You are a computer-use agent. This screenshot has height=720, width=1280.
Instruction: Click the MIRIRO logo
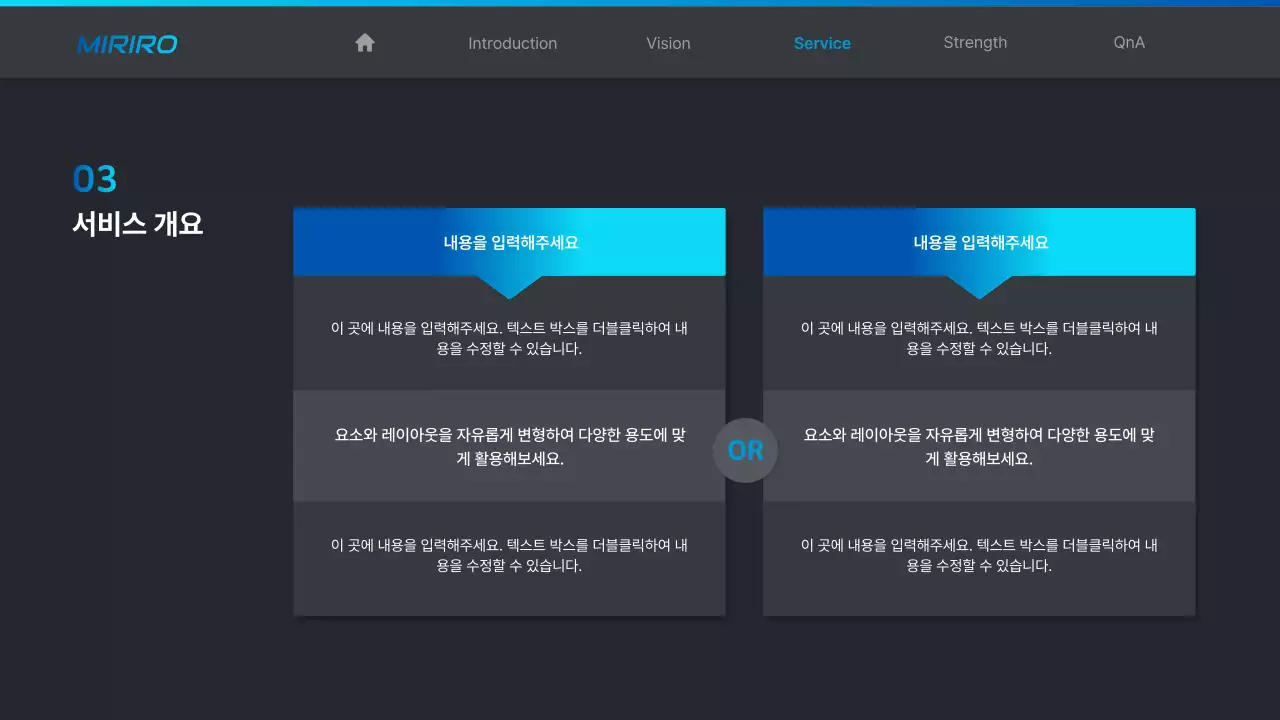click(x=126, y=44)
